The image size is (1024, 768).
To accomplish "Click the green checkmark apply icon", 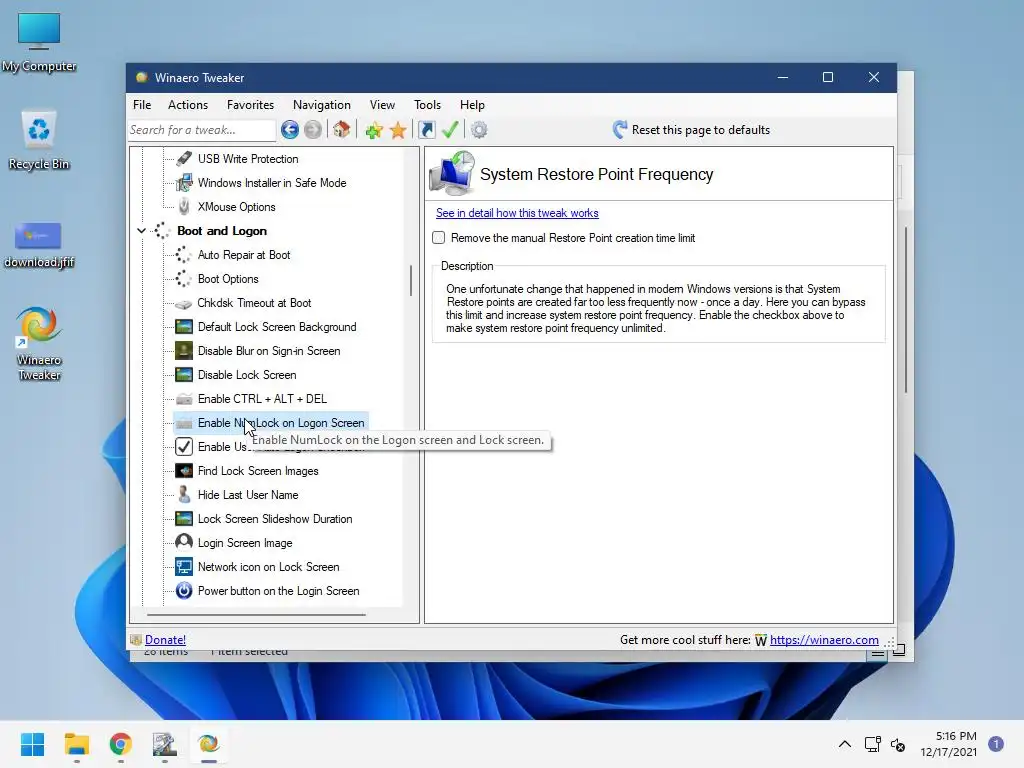I will click(450, 129).
